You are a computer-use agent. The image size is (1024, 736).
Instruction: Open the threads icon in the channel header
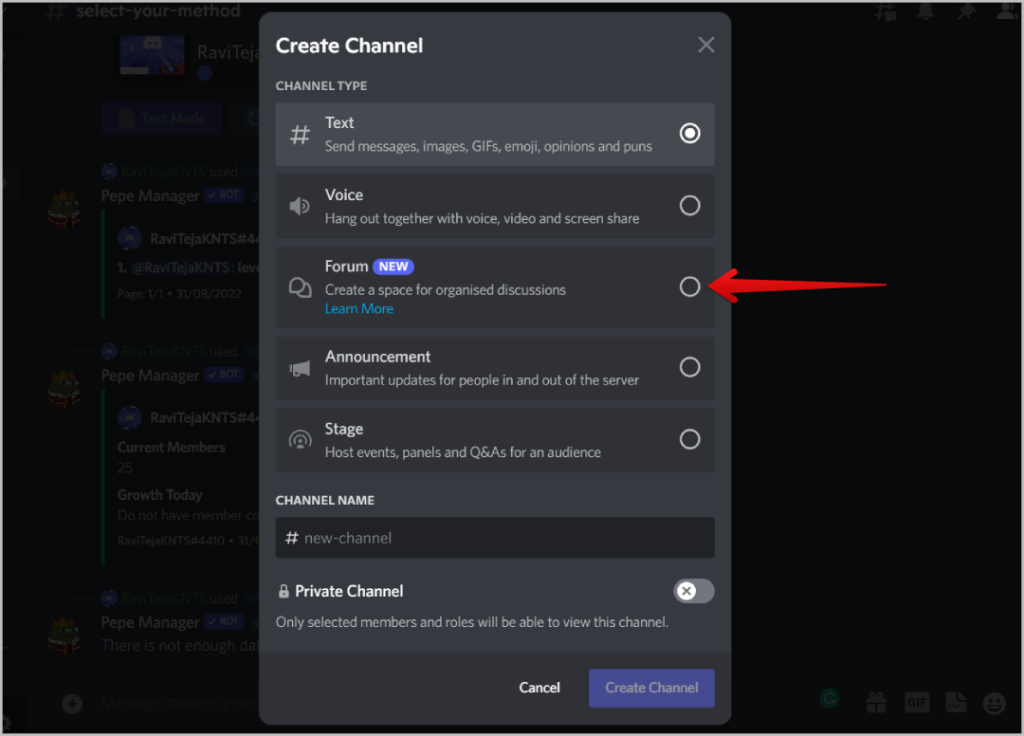[886, 11]
